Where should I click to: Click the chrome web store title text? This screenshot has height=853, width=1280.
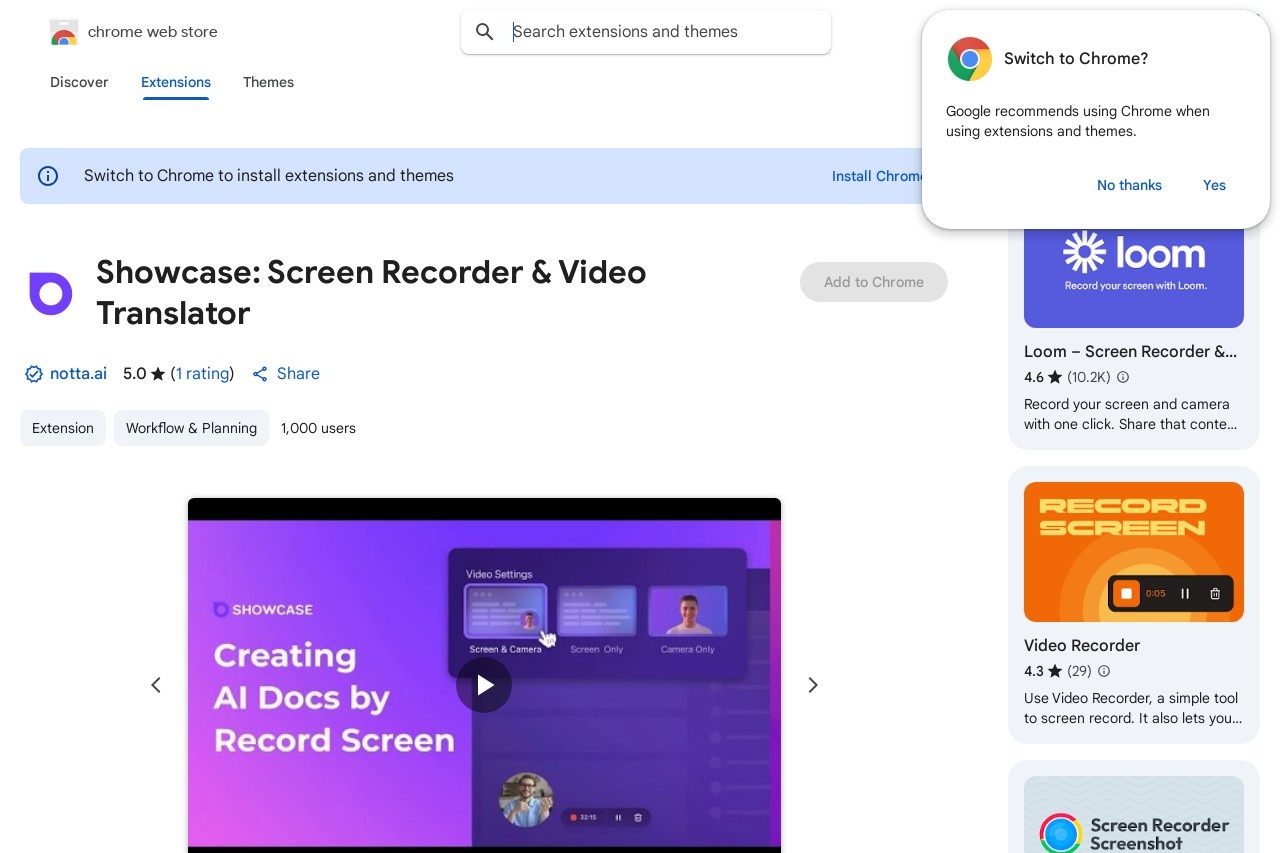pyautogui.click(x=153, y=32)
